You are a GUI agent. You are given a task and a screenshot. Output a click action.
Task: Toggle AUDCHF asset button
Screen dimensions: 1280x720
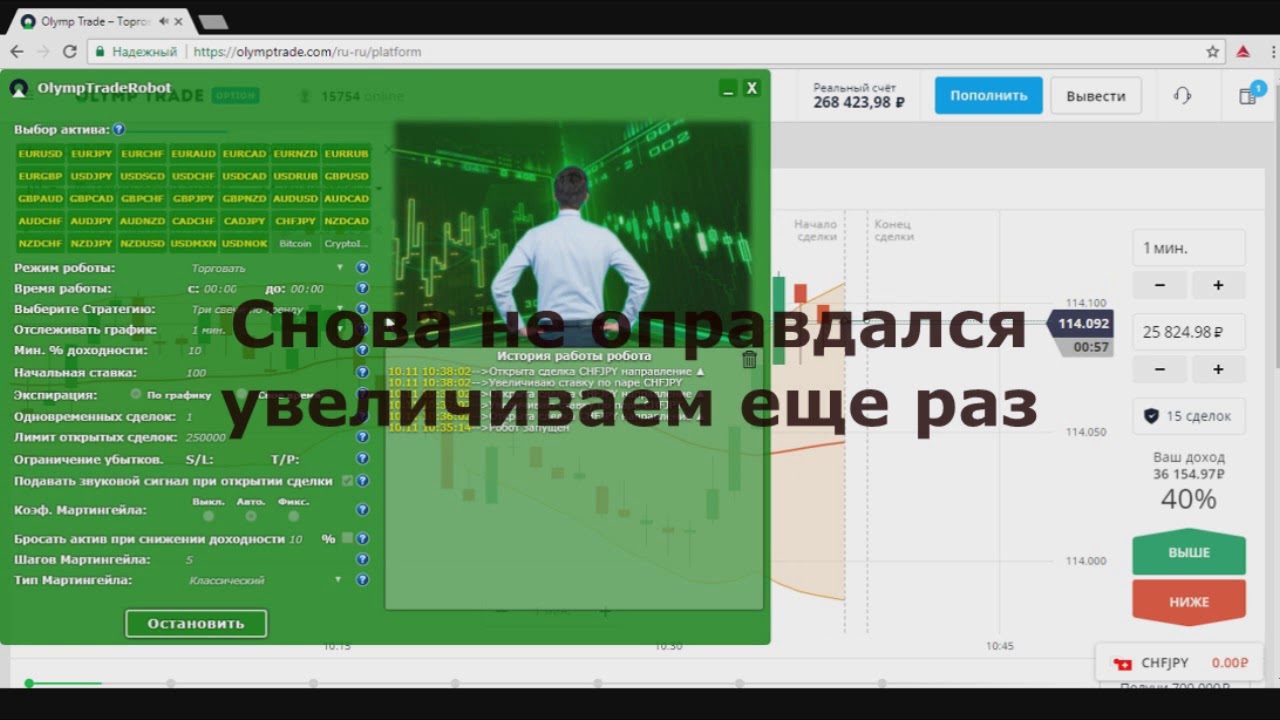(x=40, y=221)
